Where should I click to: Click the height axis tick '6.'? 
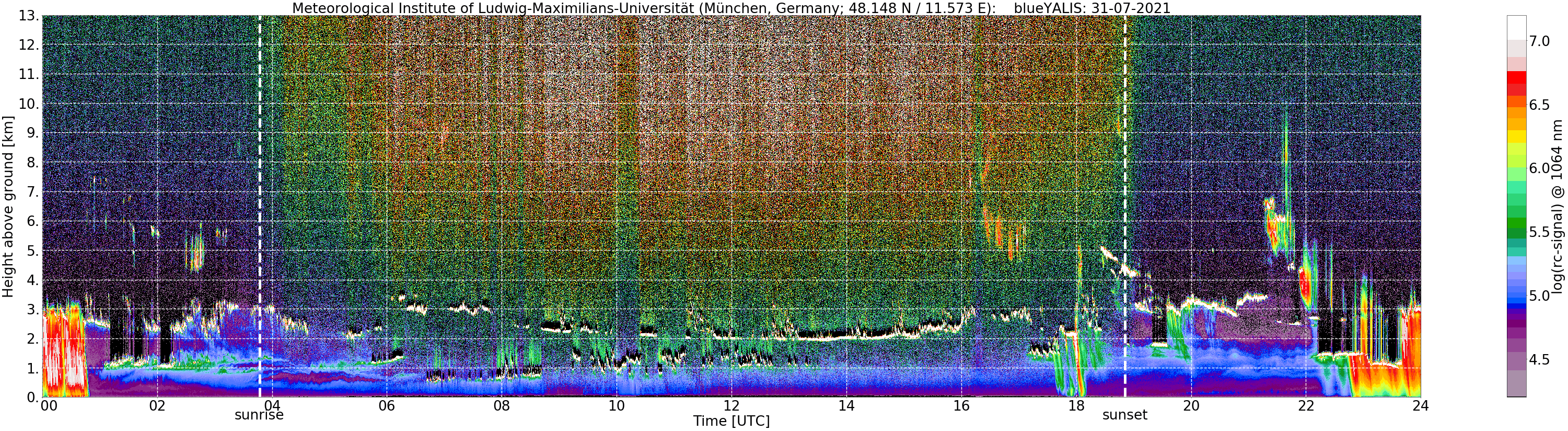tap(33, 221)
